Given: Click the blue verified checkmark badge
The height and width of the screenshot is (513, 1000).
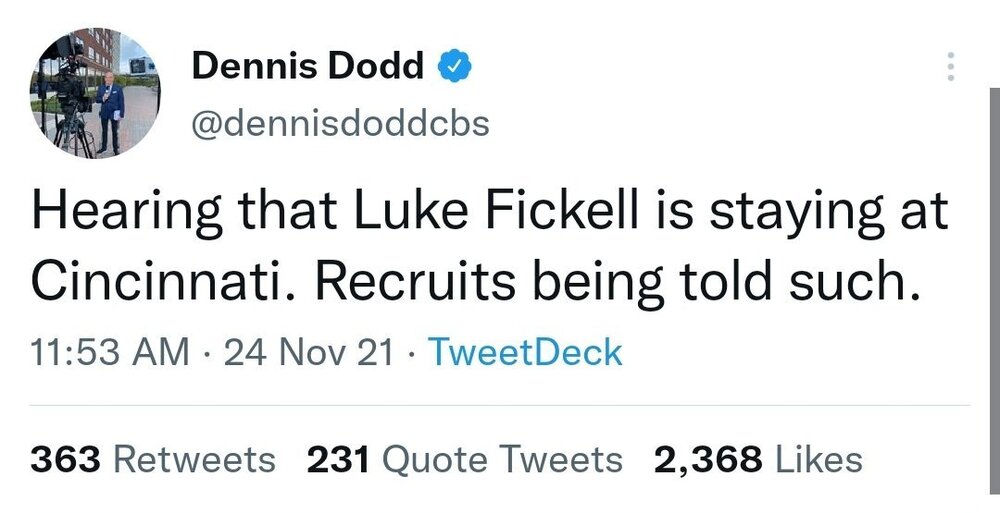Looking at the screenshot, I should (455, 66).
